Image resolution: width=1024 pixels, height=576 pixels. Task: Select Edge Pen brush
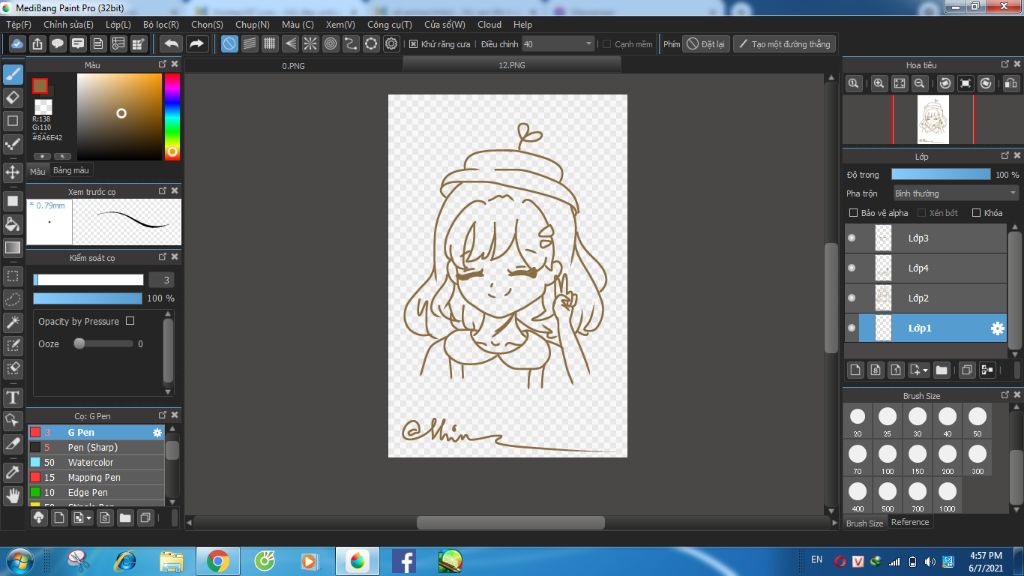[96, 492]
